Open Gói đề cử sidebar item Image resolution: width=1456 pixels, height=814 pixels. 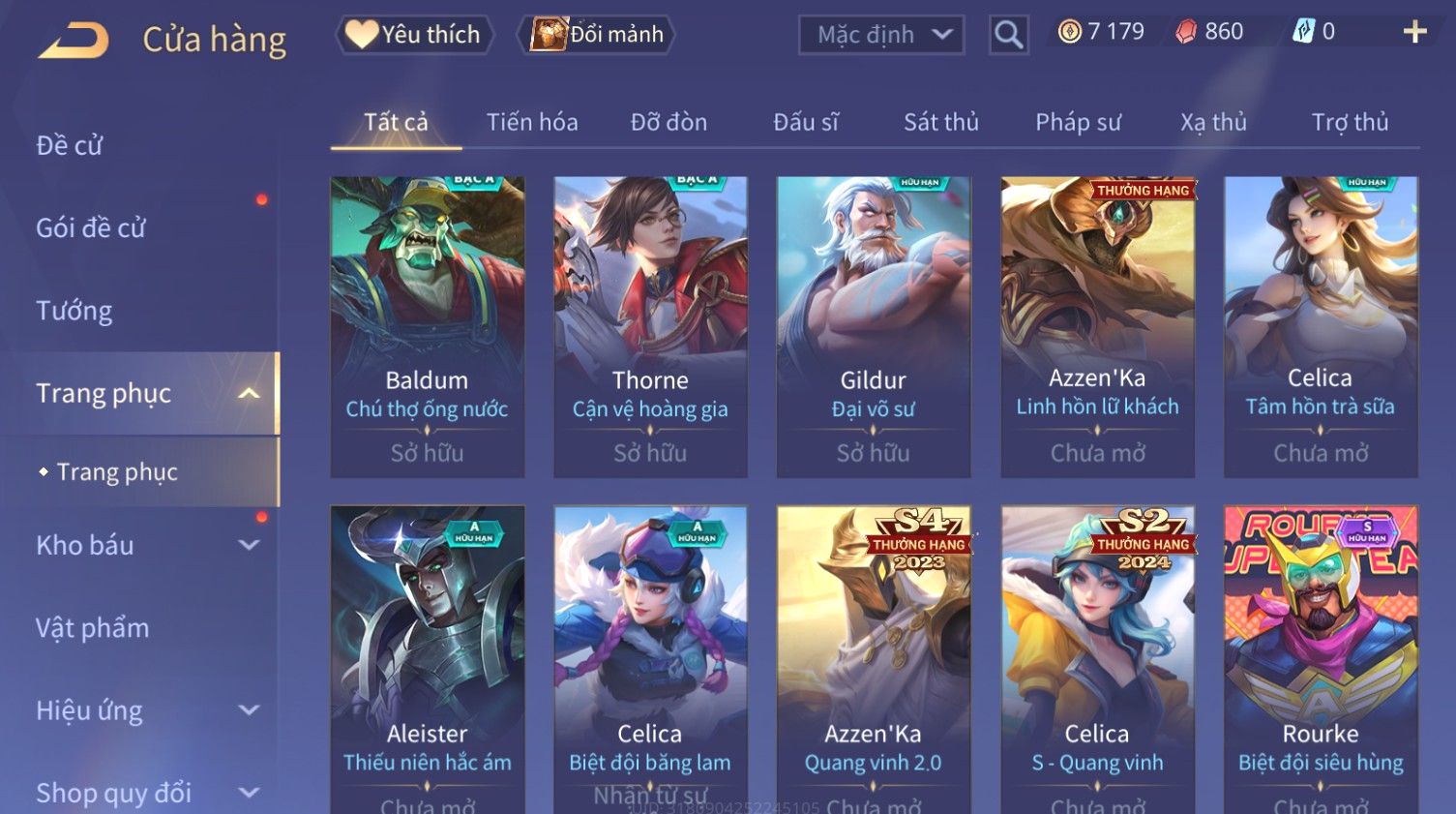[91, 227]
